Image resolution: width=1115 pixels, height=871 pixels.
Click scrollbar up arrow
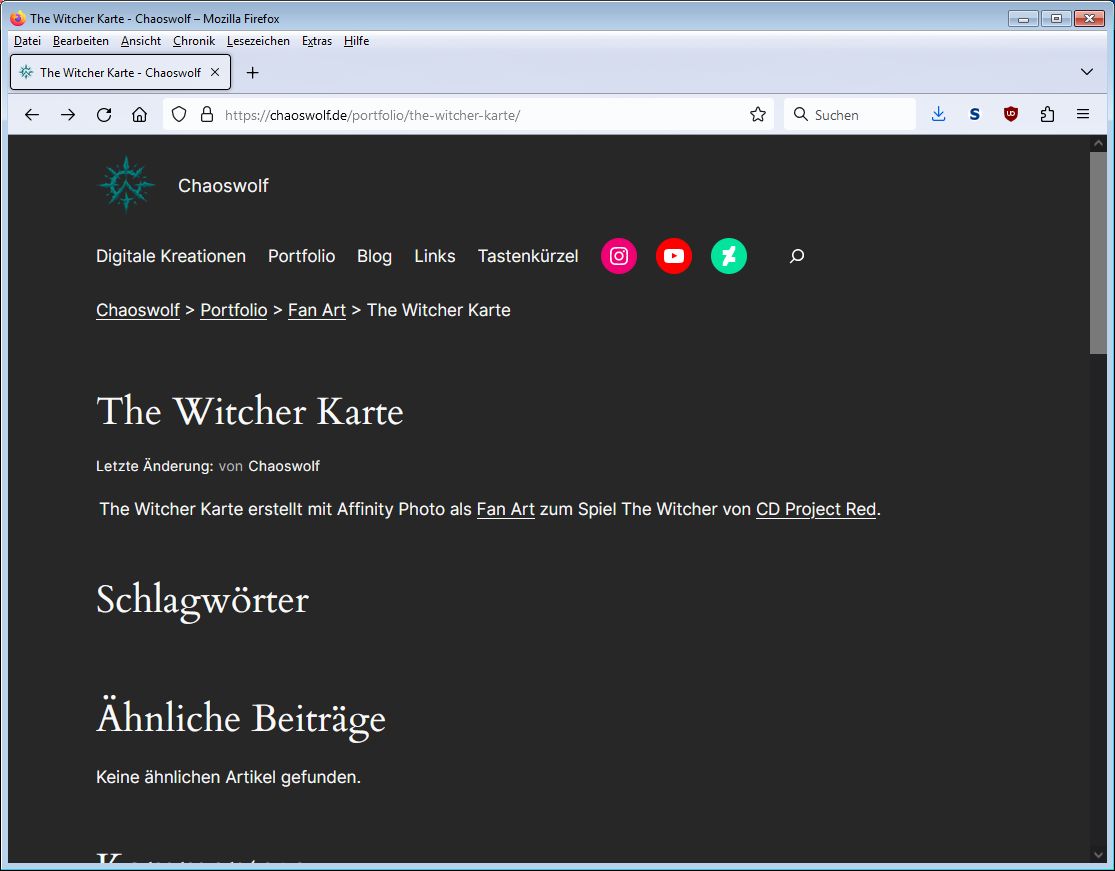coord(1099,144)
